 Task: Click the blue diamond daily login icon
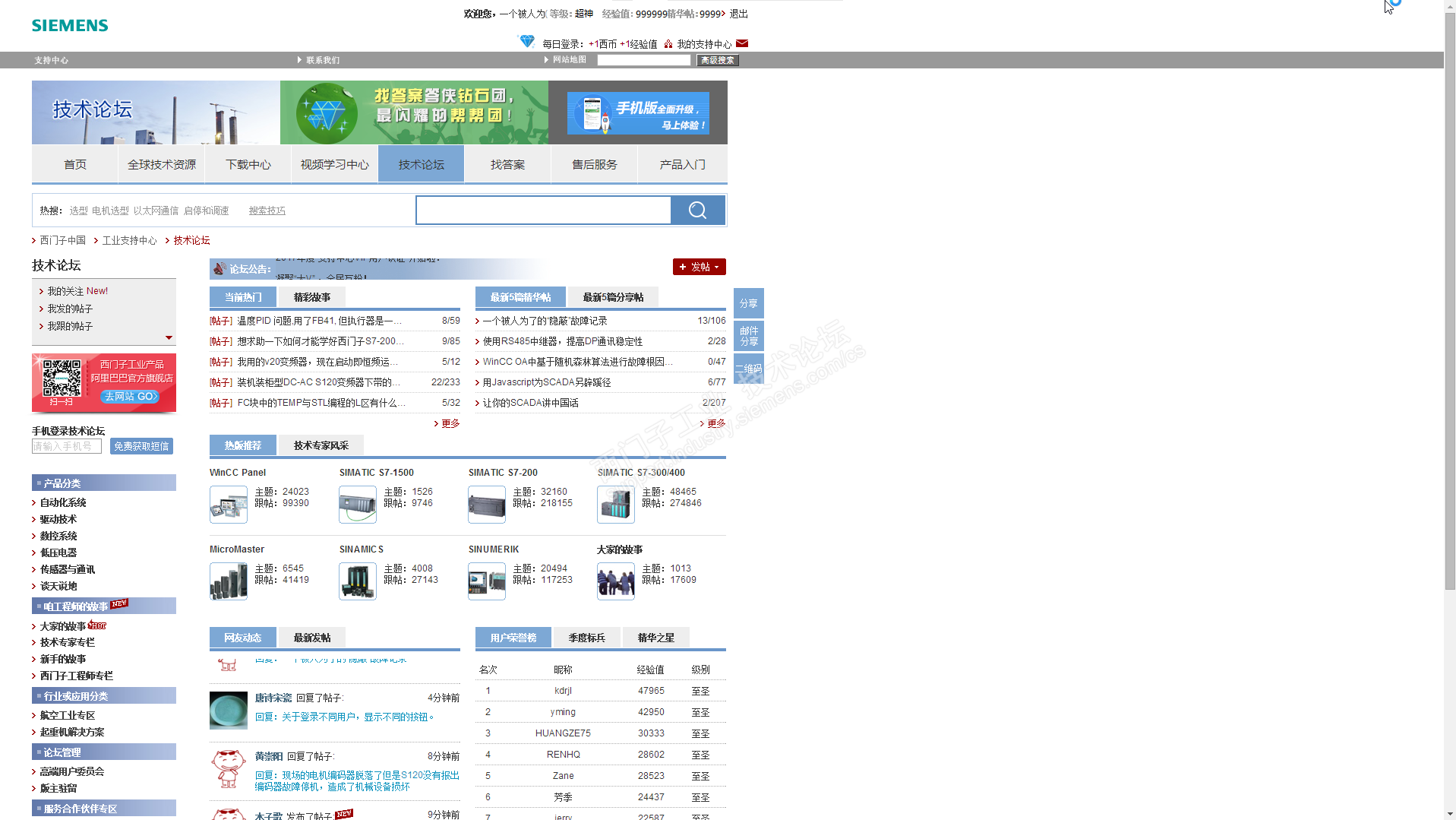click(x=526, y=41)
